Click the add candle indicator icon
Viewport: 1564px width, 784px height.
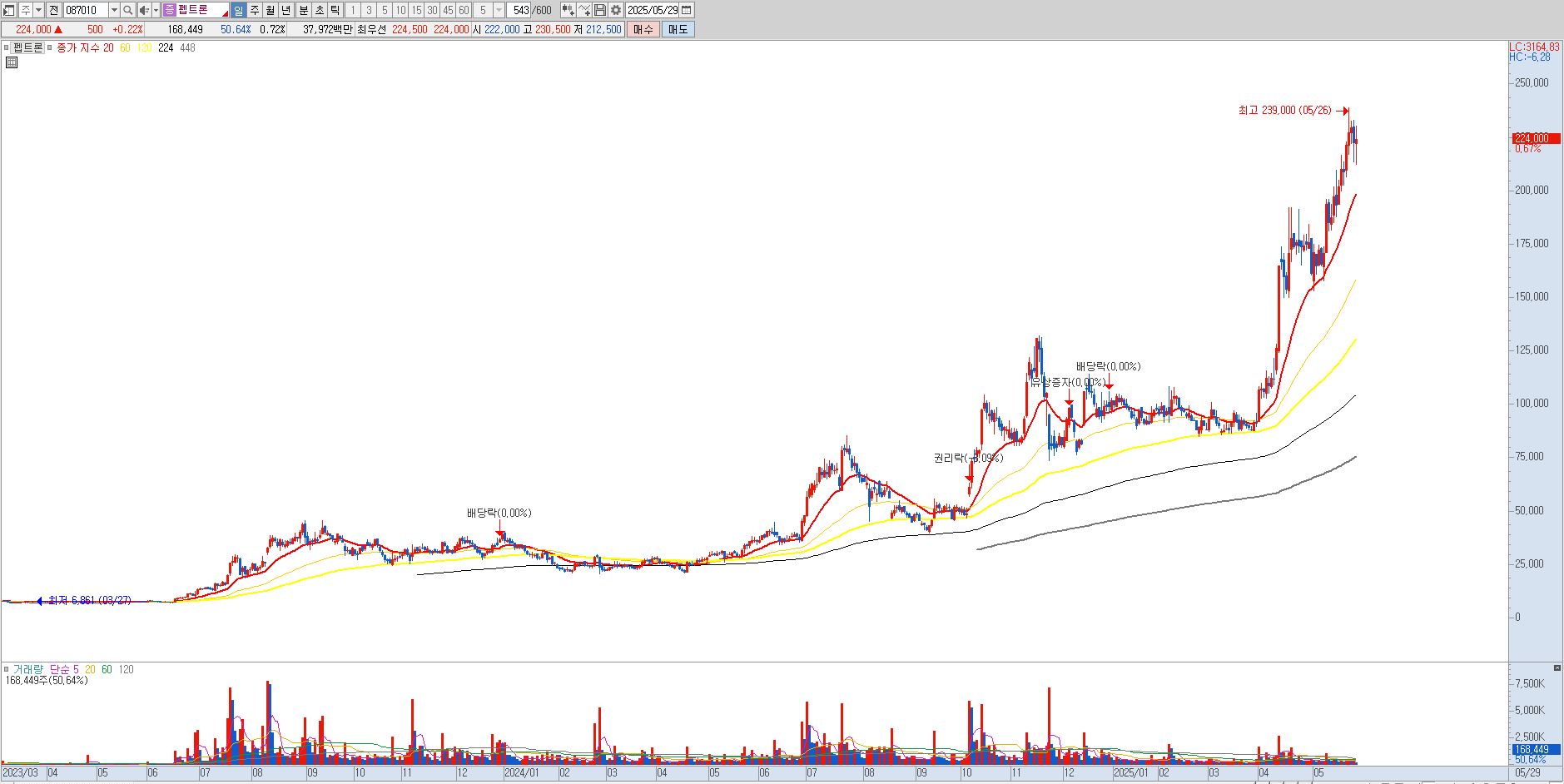coord(568,10)
